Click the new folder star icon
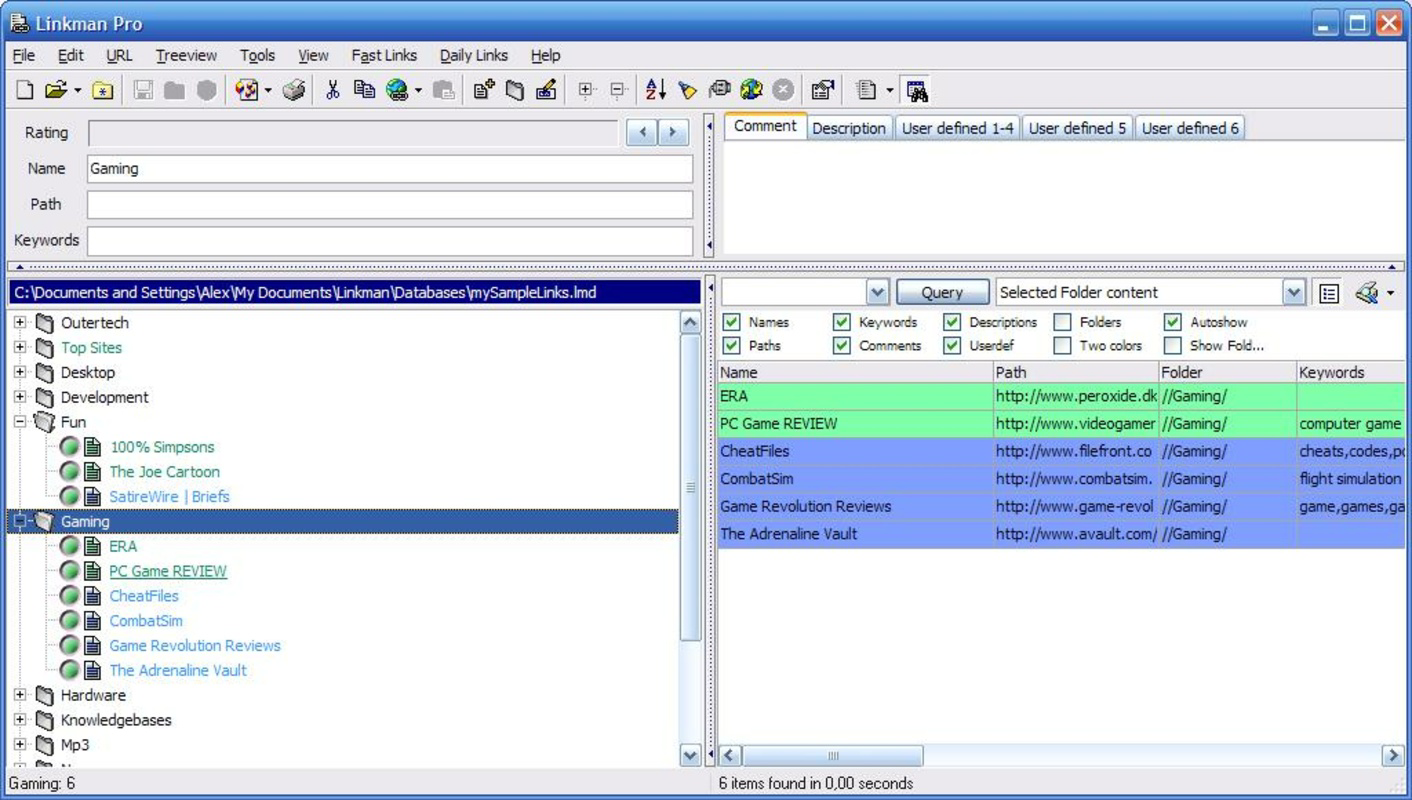 (x=102, y=90)
